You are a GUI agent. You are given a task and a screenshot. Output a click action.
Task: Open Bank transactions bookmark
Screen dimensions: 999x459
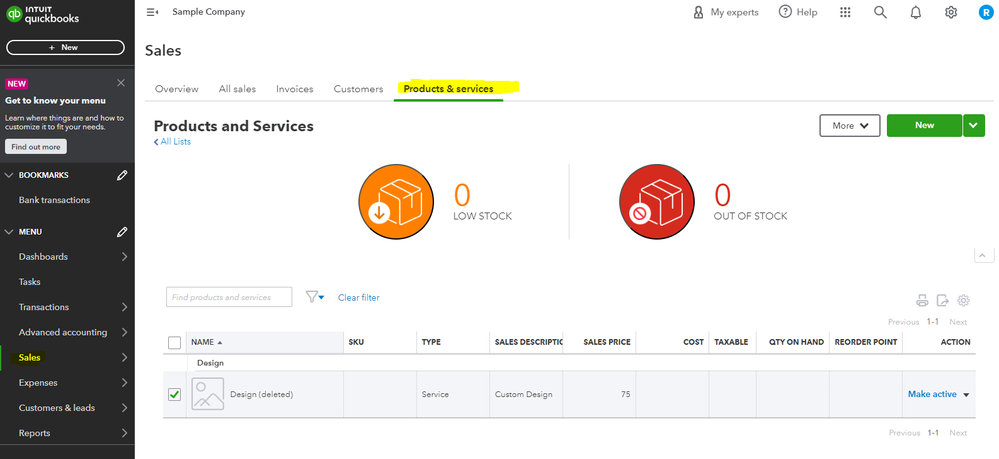point(54,200)
